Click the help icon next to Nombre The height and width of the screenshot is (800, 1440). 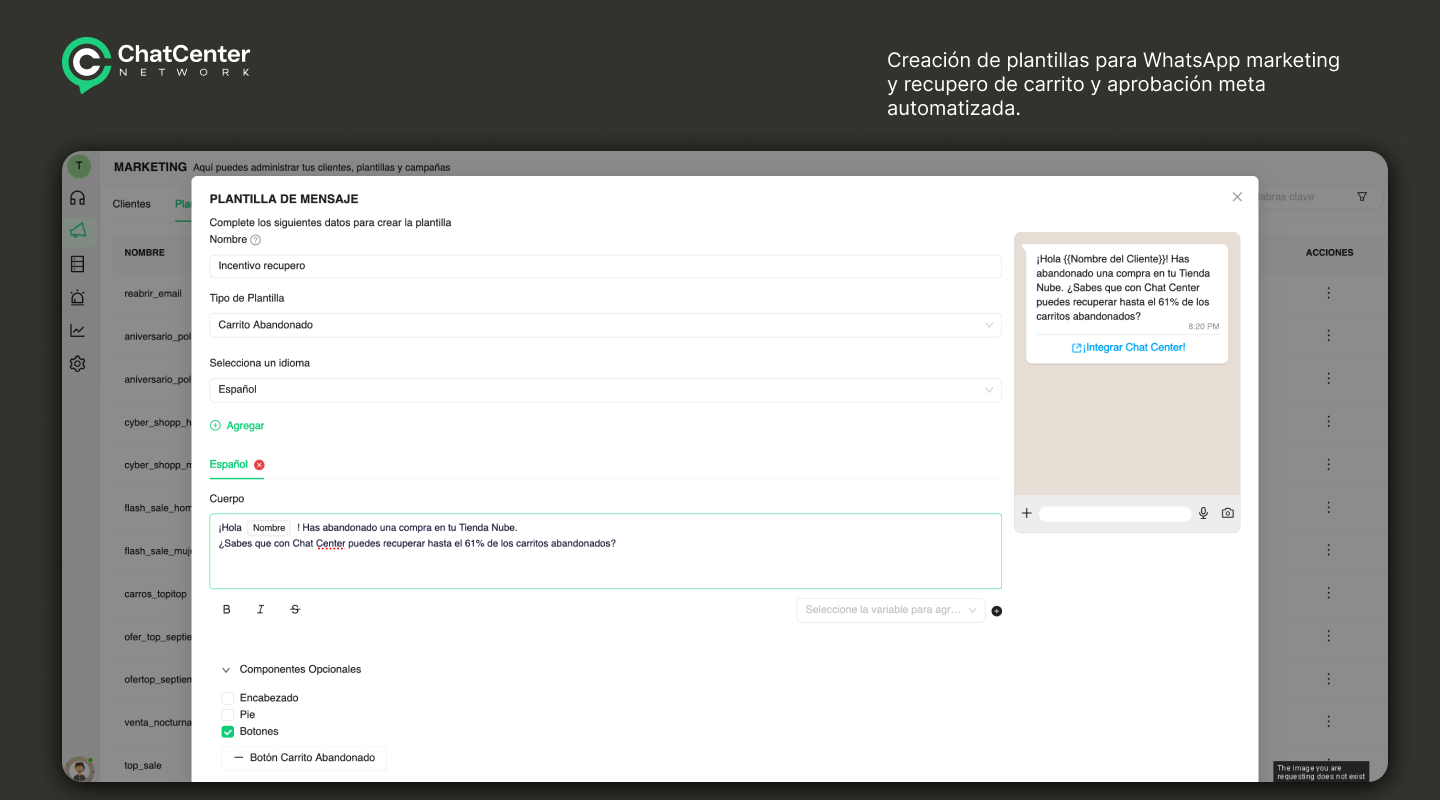pyautogui.click(x=256, y=240)
